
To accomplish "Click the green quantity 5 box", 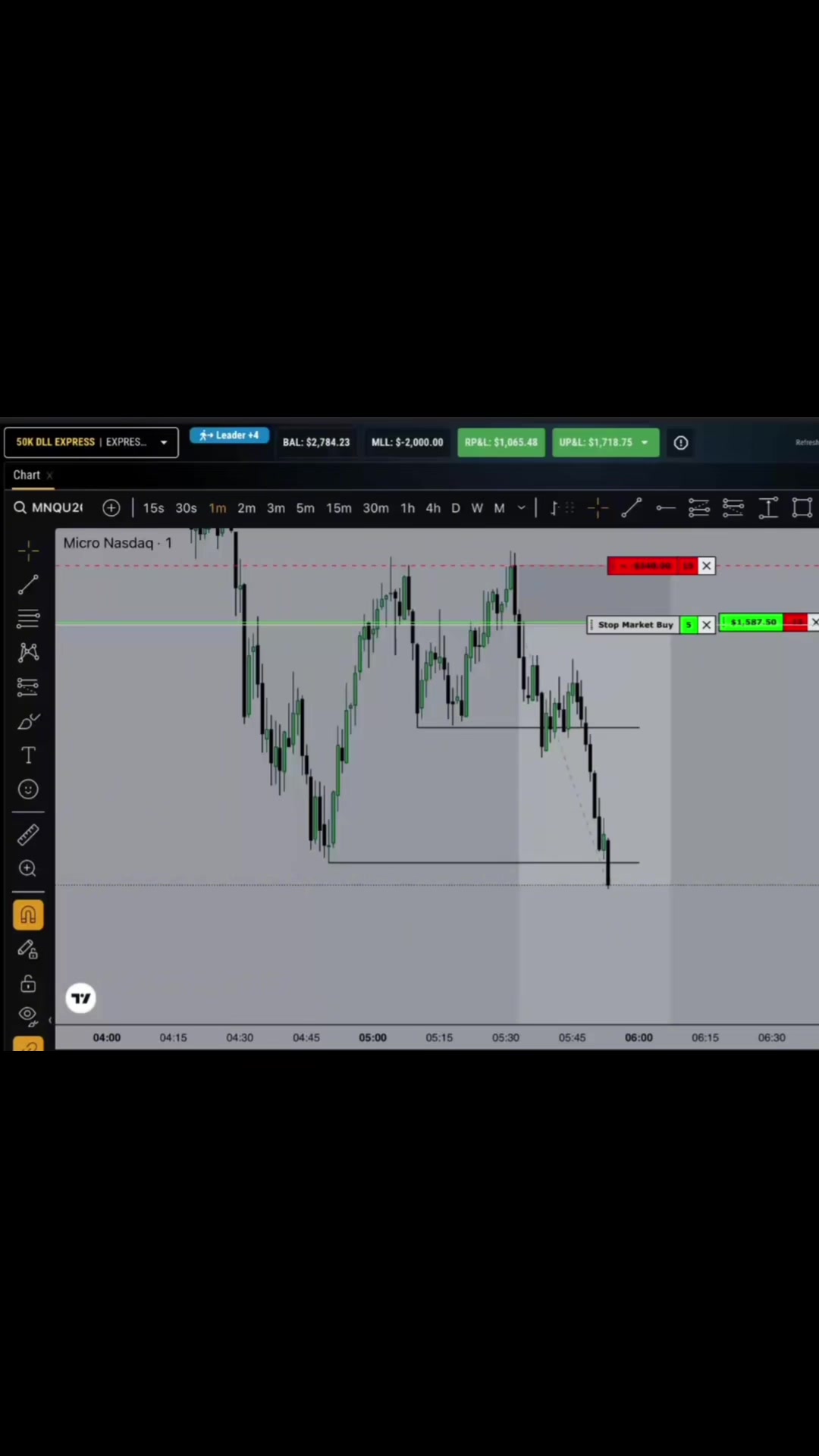I will tap(689, 625).
